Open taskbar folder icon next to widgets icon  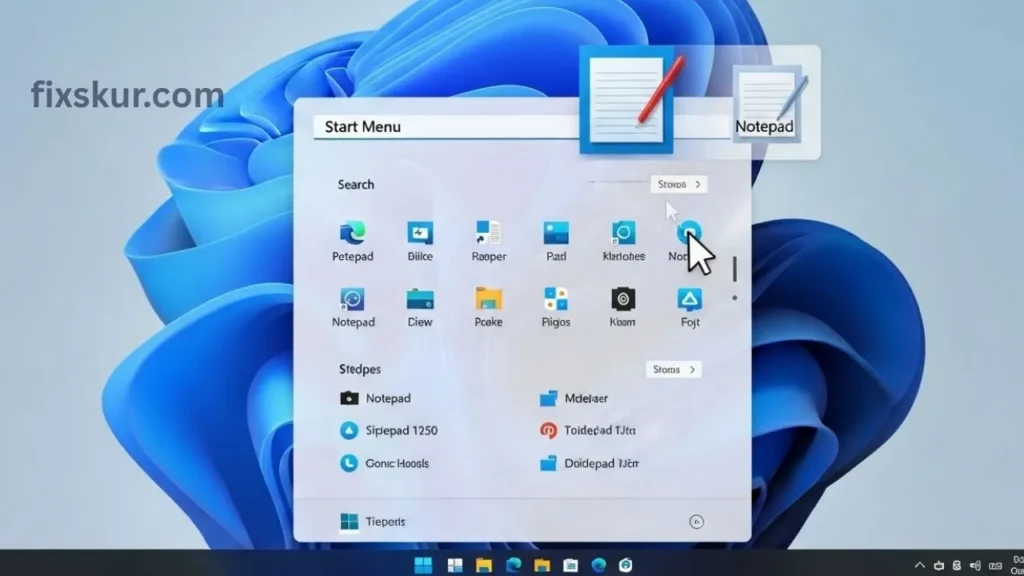484,565
